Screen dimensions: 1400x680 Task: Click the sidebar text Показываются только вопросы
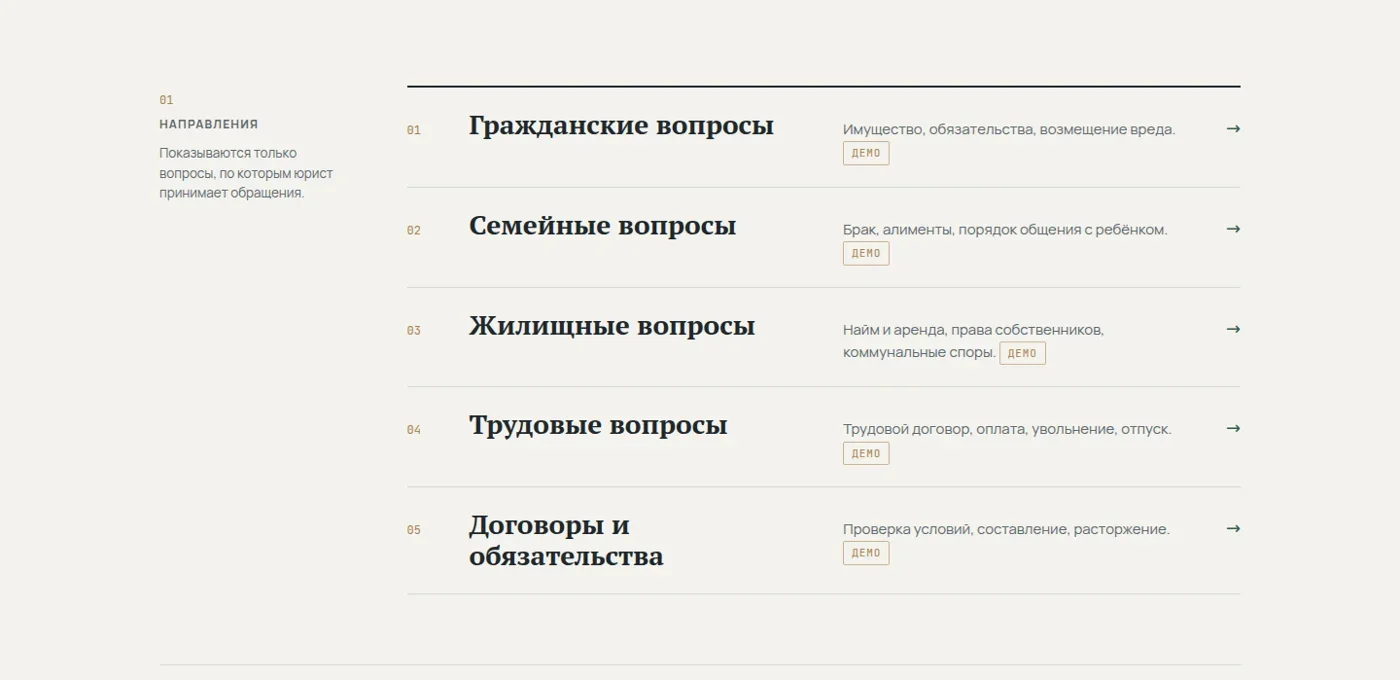click(246, 173)
